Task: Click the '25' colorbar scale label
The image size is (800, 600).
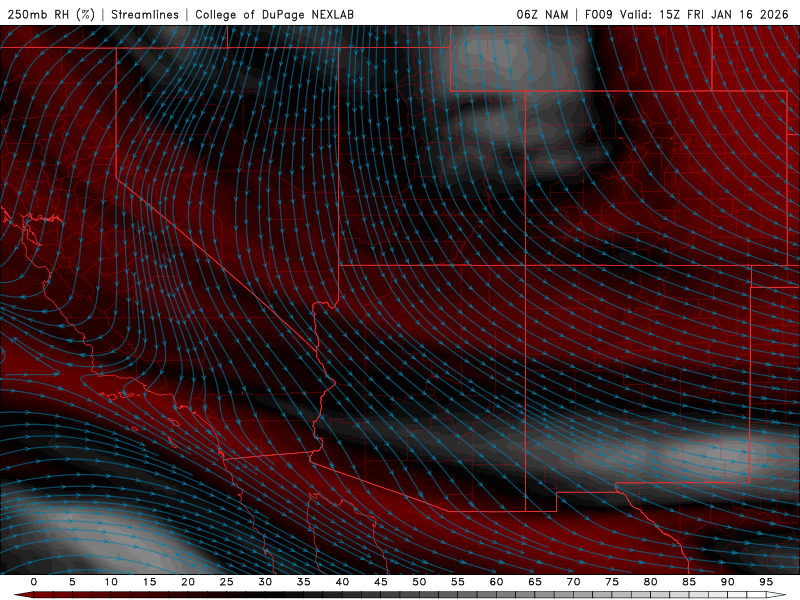Action: pos(227,582)
